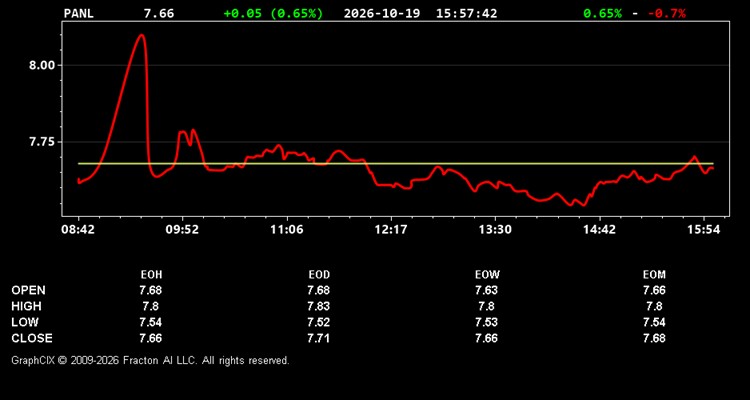Image resolution: width=750 pixels, height=400 pixels.
Task: Click the 8.00 price axis label
Action: 42,65
